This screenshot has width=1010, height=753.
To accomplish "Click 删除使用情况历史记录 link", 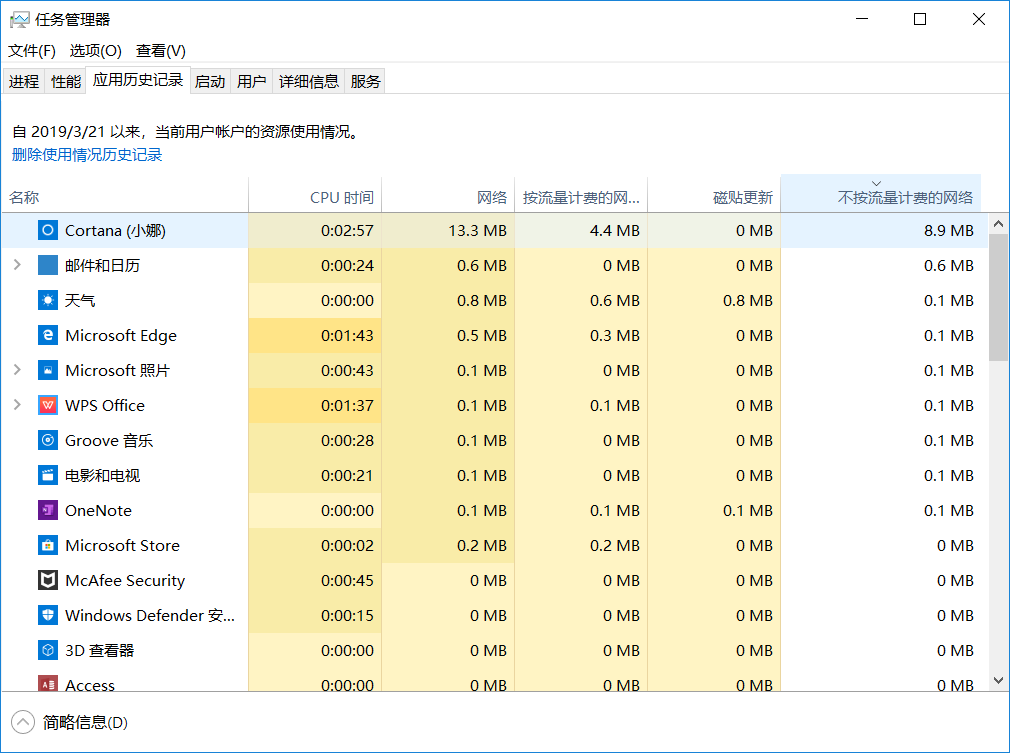I will point(87,155).
